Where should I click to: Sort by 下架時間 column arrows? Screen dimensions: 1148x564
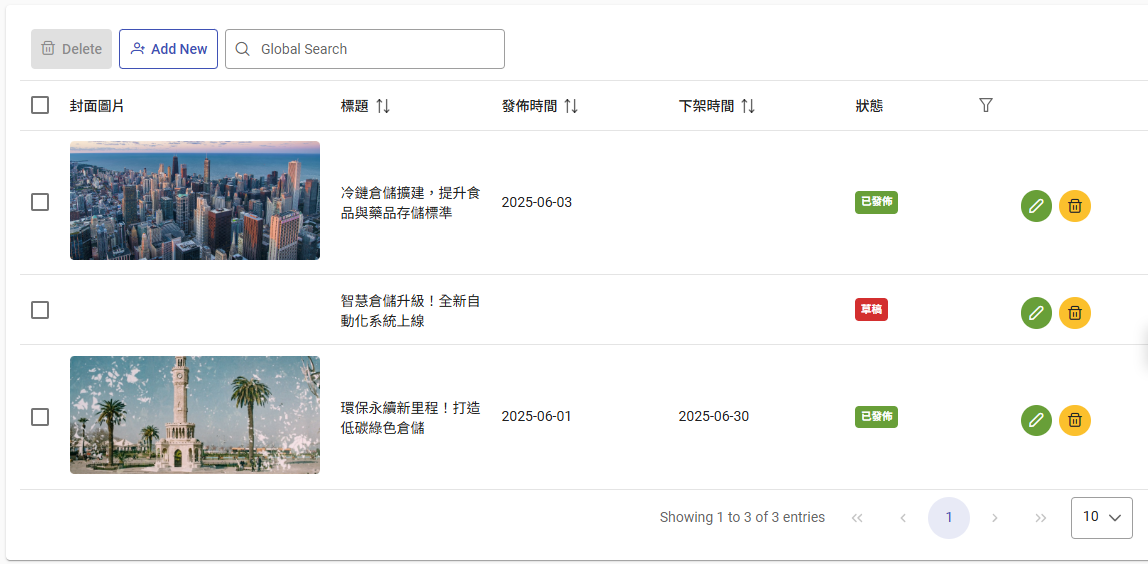pos(748,106)
